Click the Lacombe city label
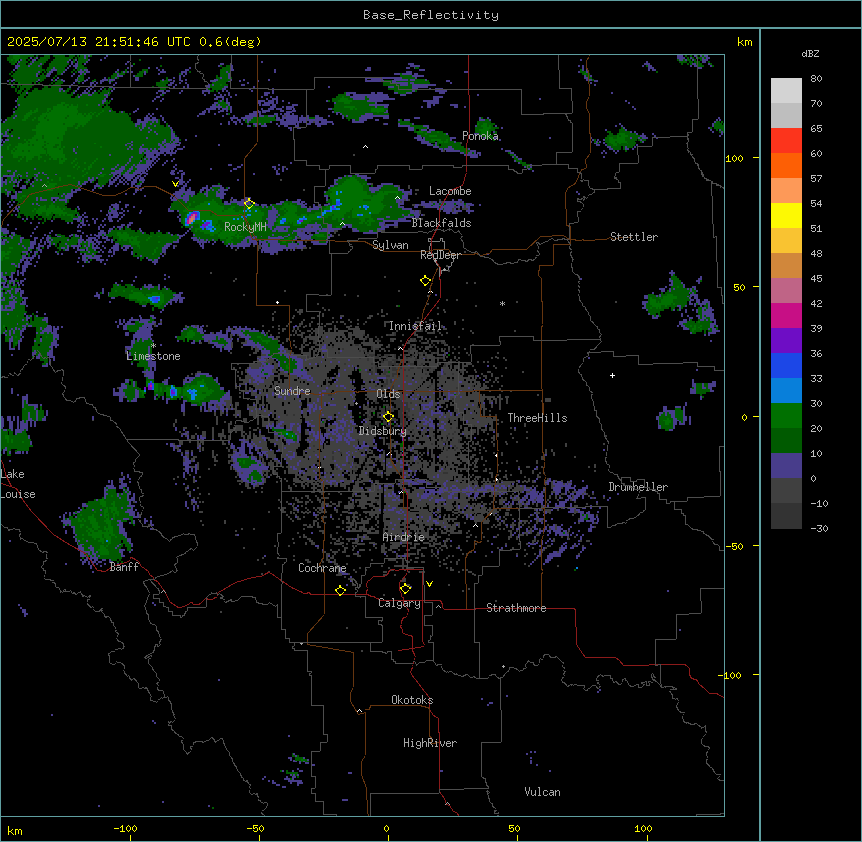 click(x=450, y=191)
